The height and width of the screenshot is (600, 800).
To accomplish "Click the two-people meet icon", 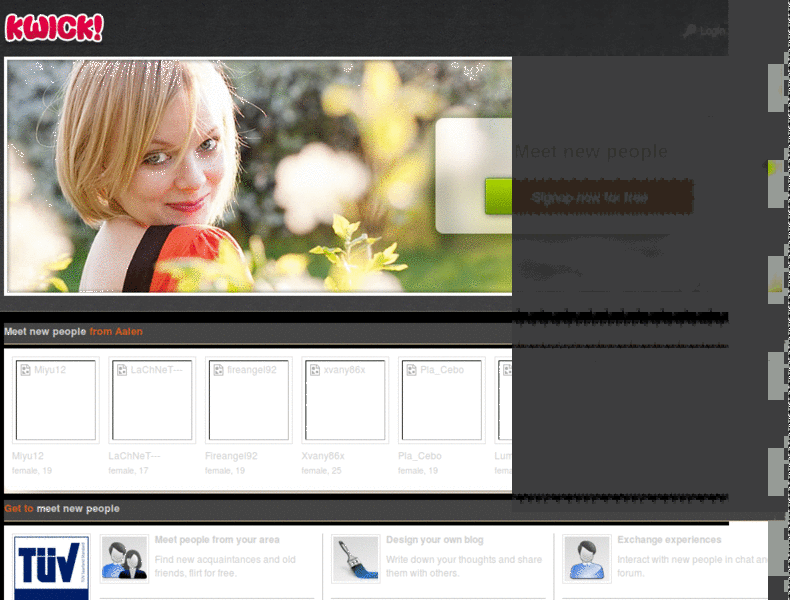I will click(124, 558).
